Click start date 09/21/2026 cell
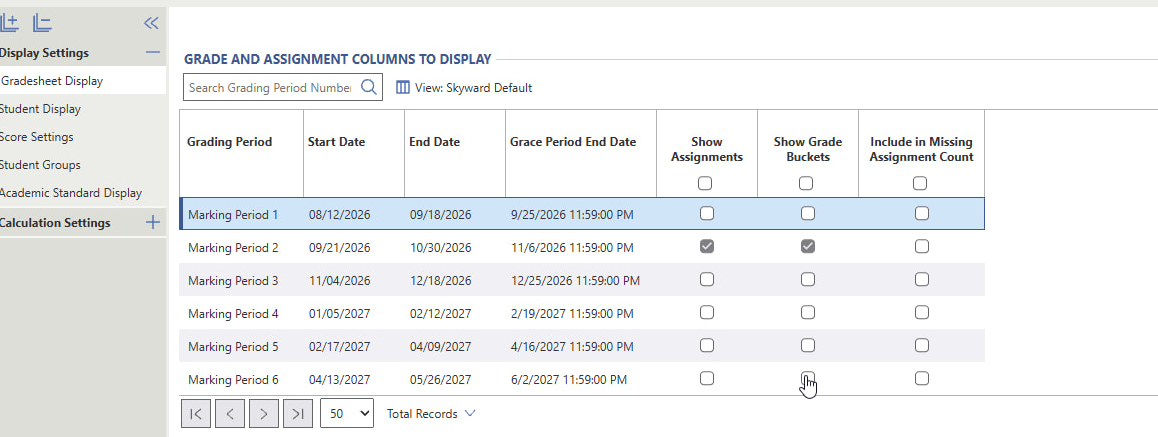 point(340,248)
